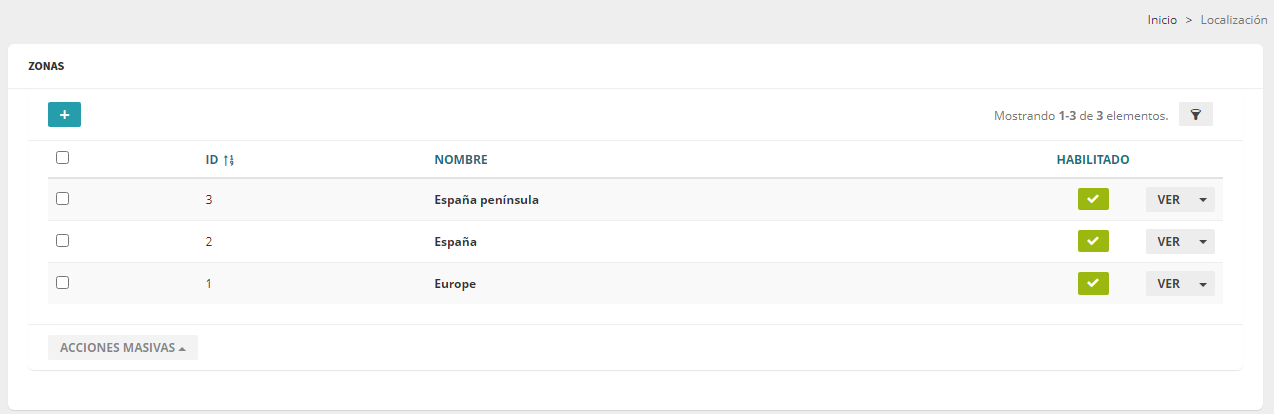1274x414 pixels.
Task: Mark the checkbox for España row
Action: click(62, 241)
